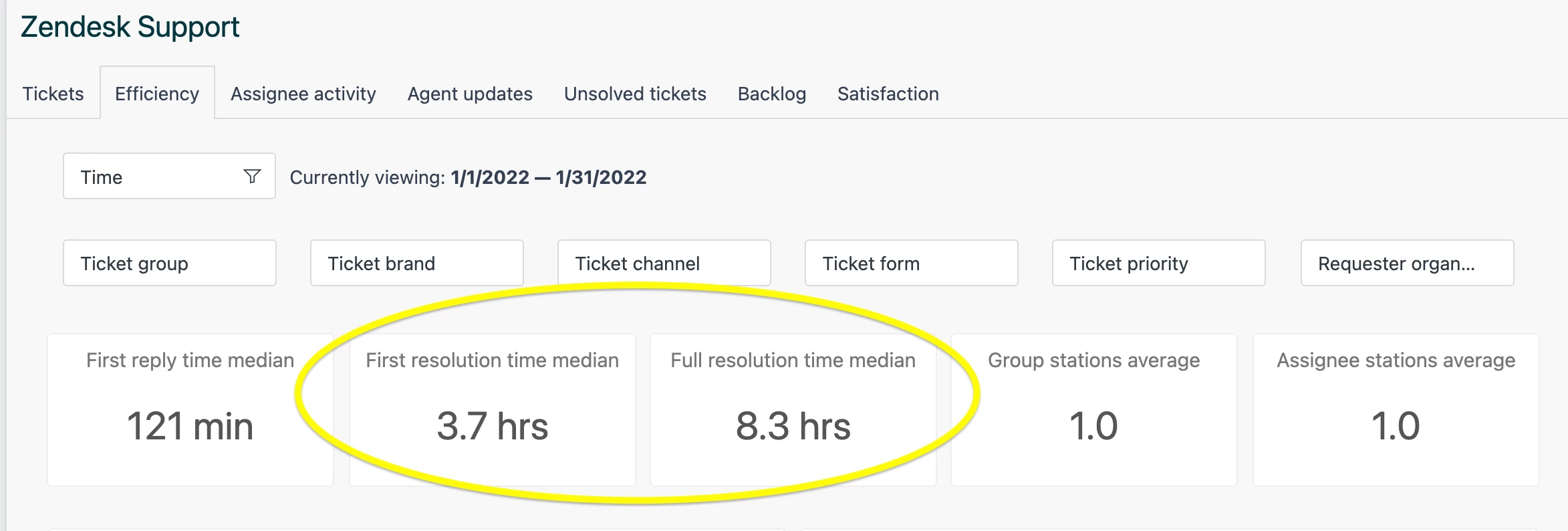Click the First reply time median card
1568x531 pixels.
(190, 410)
